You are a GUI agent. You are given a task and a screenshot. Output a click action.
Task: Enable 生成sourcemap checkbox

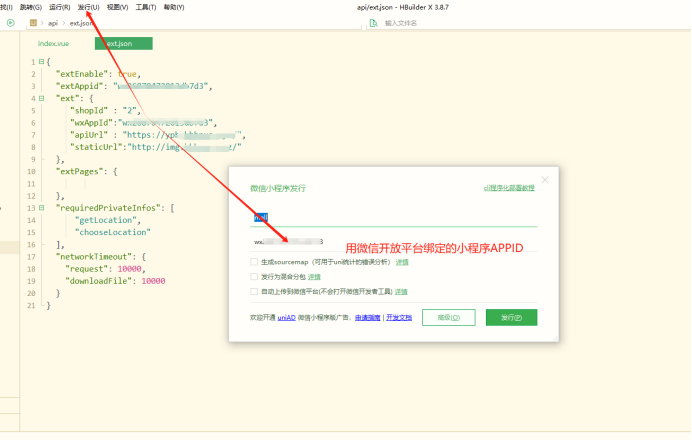coord(254,262)
